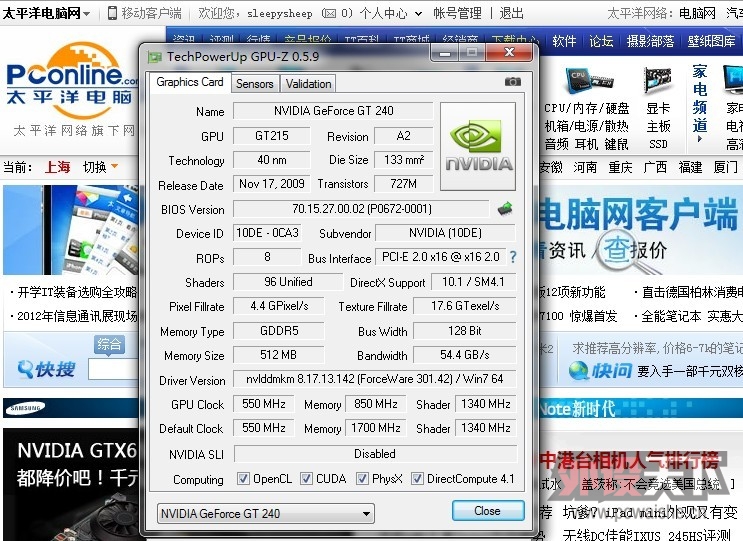Toggle the PhysX checkbox
This screenshot has width=743, height=541.
(362, 479)
